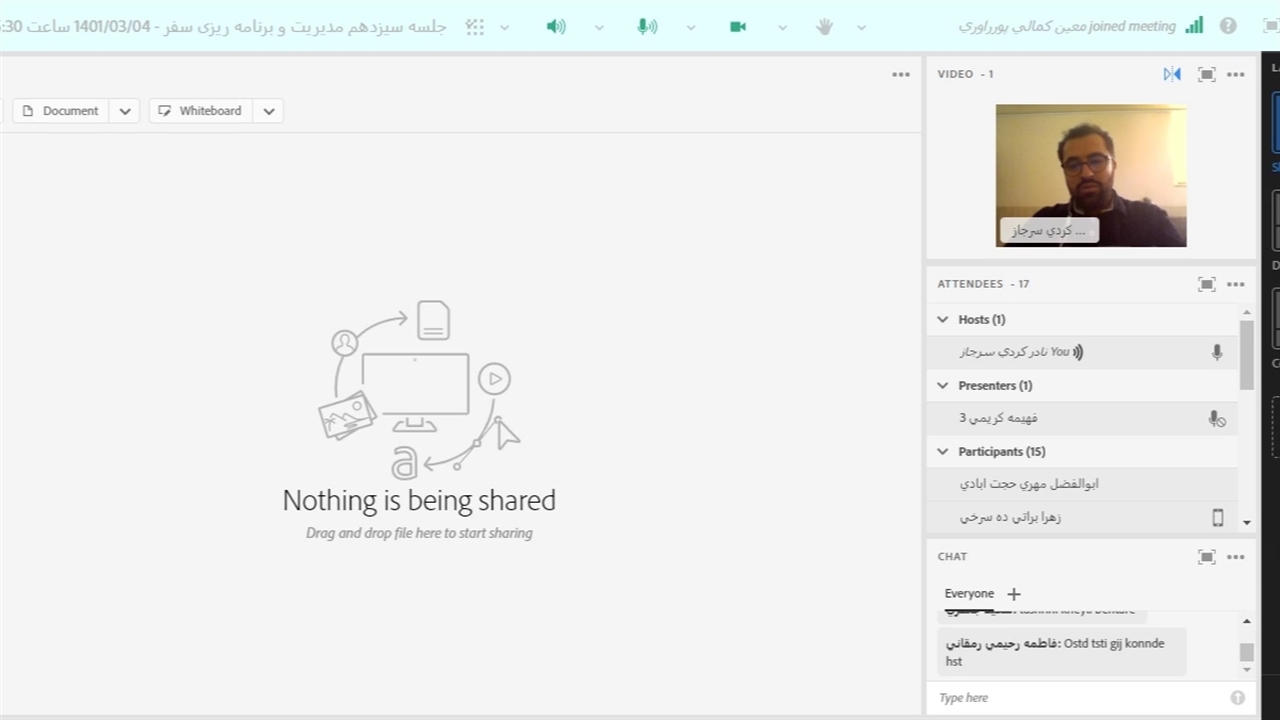
Task: Open the Whiteboard dropdown arrow
Action: pos(269,111)
